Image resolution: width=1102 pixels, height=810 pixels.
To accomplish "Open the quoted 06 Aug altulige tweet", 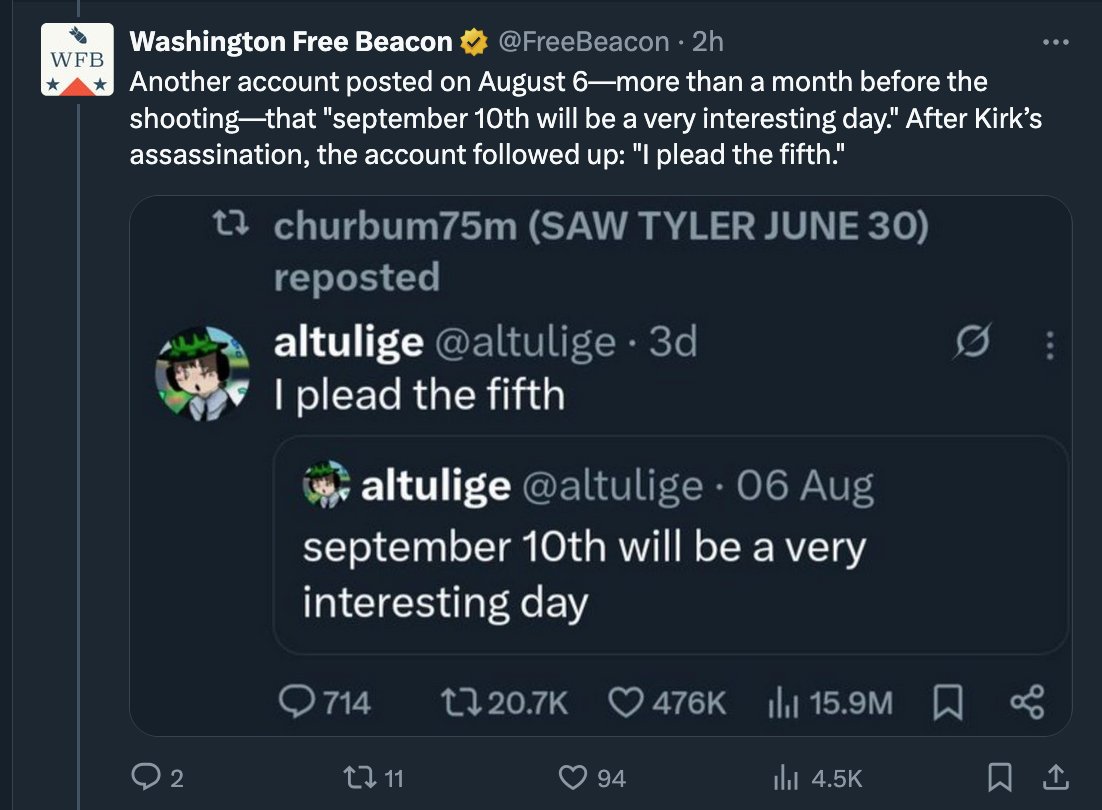I will 670,545.
